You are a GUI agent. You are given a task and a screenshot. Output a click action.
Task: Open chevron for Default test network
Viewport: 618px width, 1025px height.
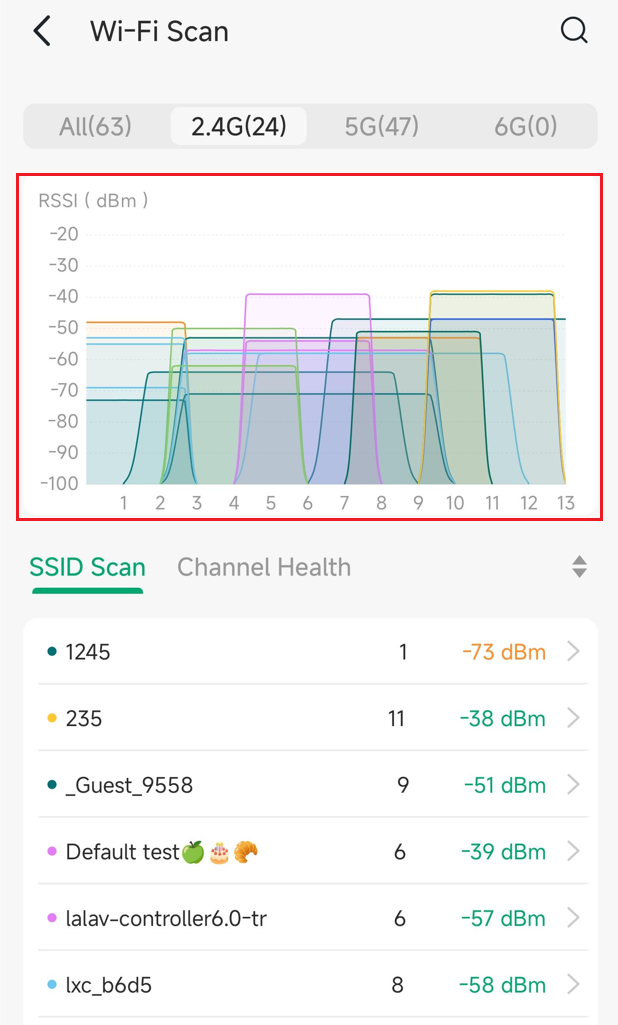pyautogui.click(x=573, y=852)
